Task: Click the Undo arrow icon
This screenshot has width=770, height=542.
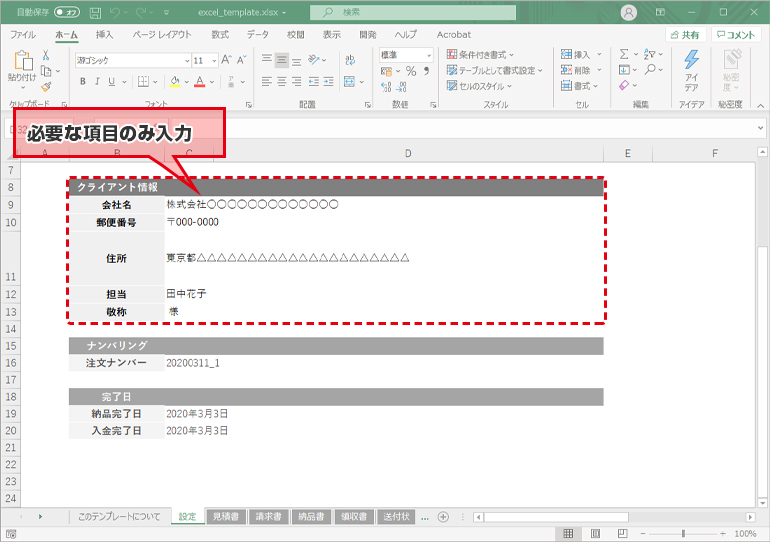Action: [x=115, y=13]
